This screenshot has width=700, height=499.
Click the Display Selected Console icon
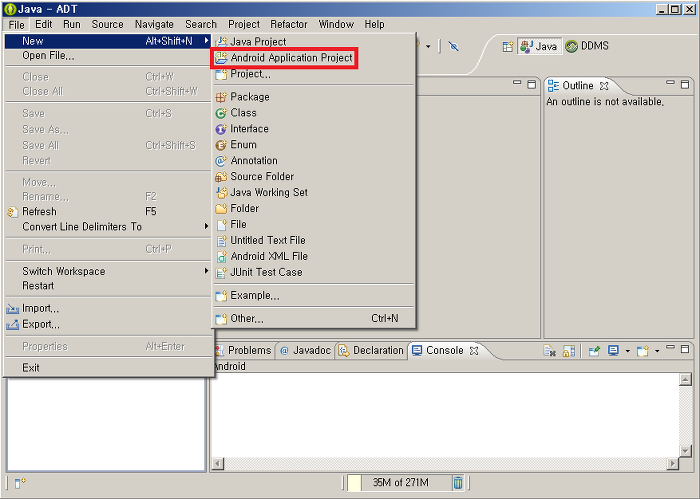pyautogui.click(x=613, y=351)
